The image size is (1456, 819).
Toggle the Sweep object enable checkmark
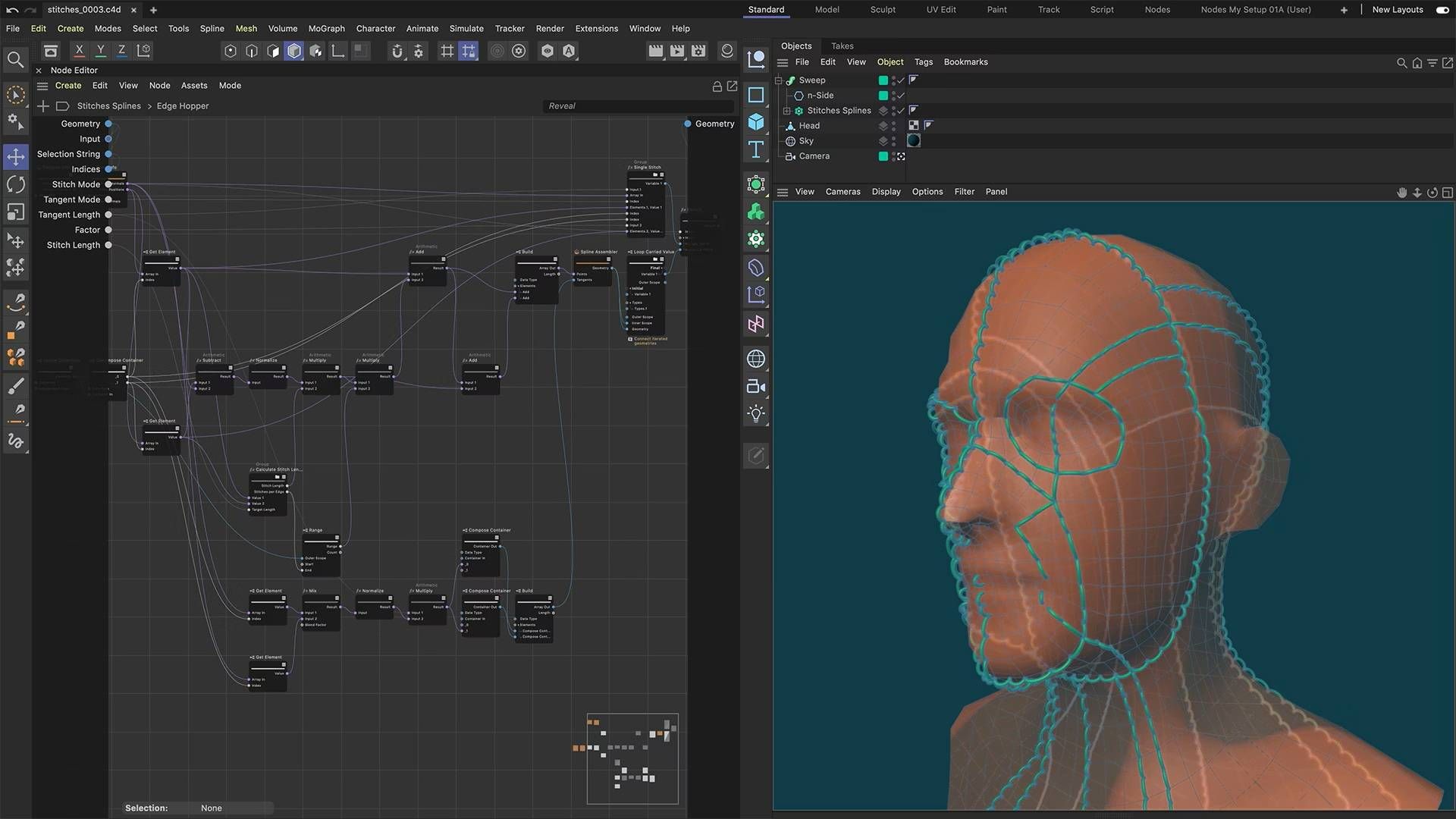[x=901, y=80]
